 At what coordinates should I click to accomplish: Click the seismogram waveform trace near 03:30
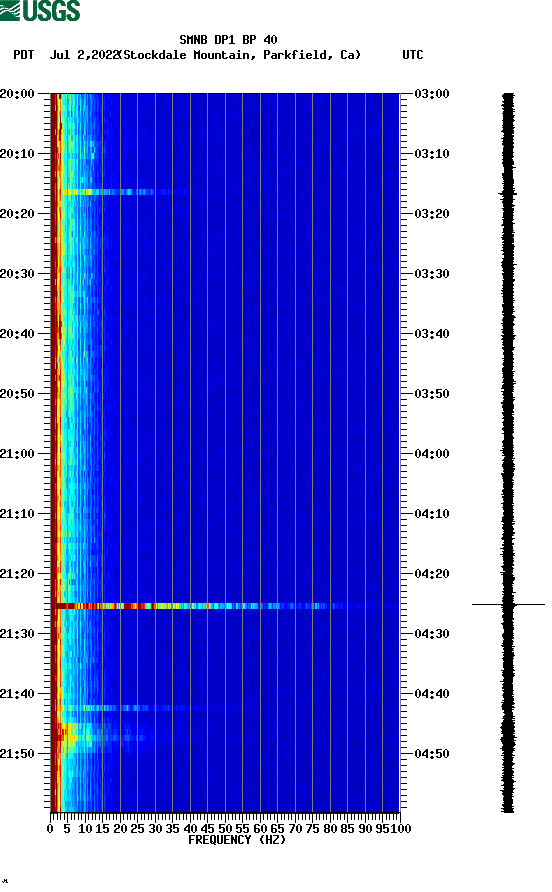(508, 274)
